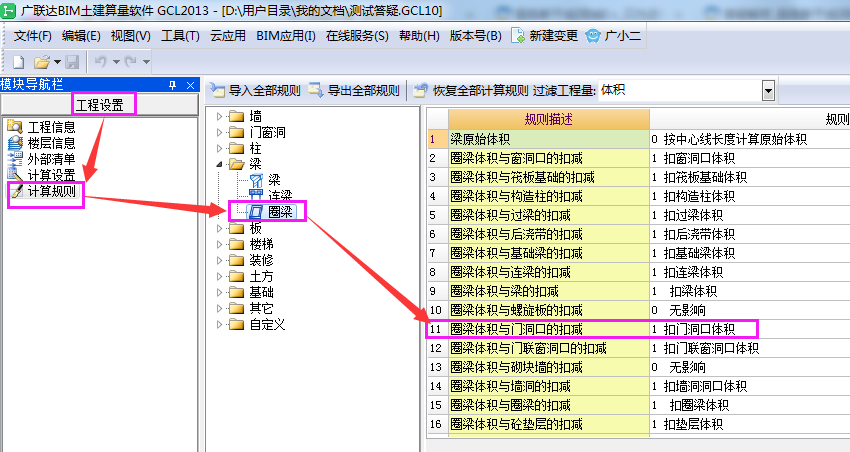
Task: Click the New file icon in toolbar
Action: point(18,62)
